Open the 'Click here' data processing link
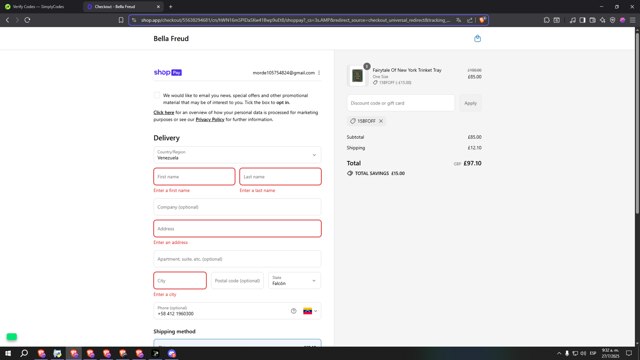 pyautogui.click(x=164, y=113)
